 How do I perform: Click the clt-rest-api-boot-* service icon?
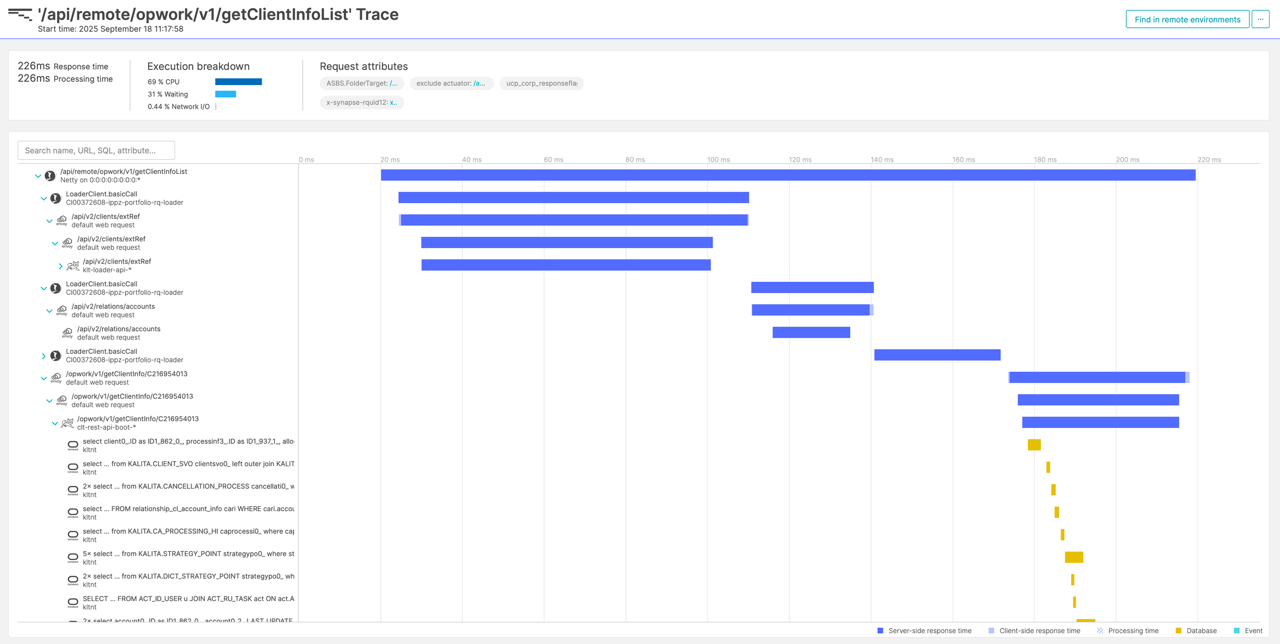67,423
